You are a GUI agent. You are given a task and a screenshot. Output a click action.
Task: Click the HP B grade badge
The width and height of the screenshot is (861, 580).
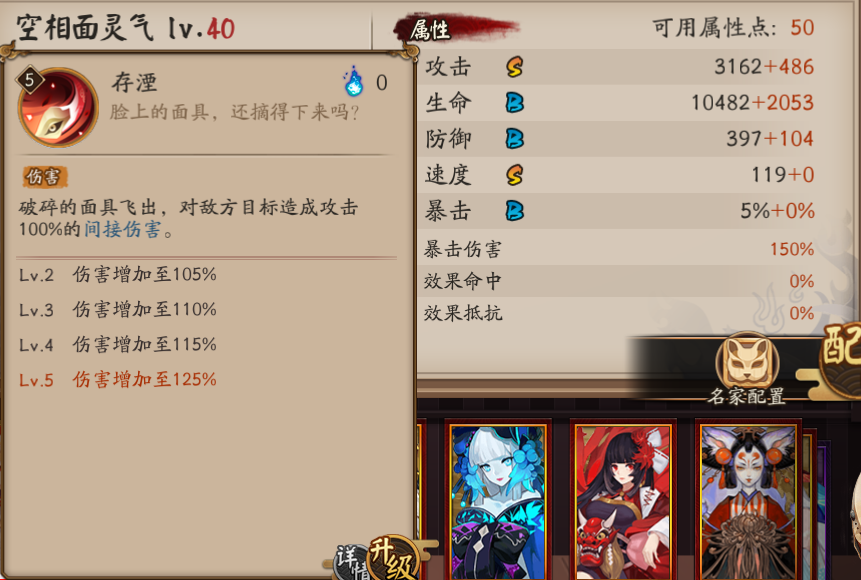pyautogui.click(x=515, y=103)
